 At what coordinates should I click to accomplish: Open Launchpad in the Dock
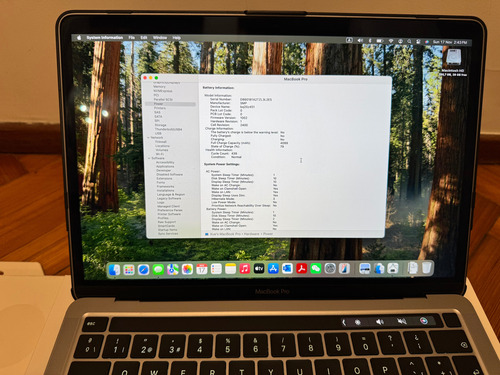pos(129,269)
